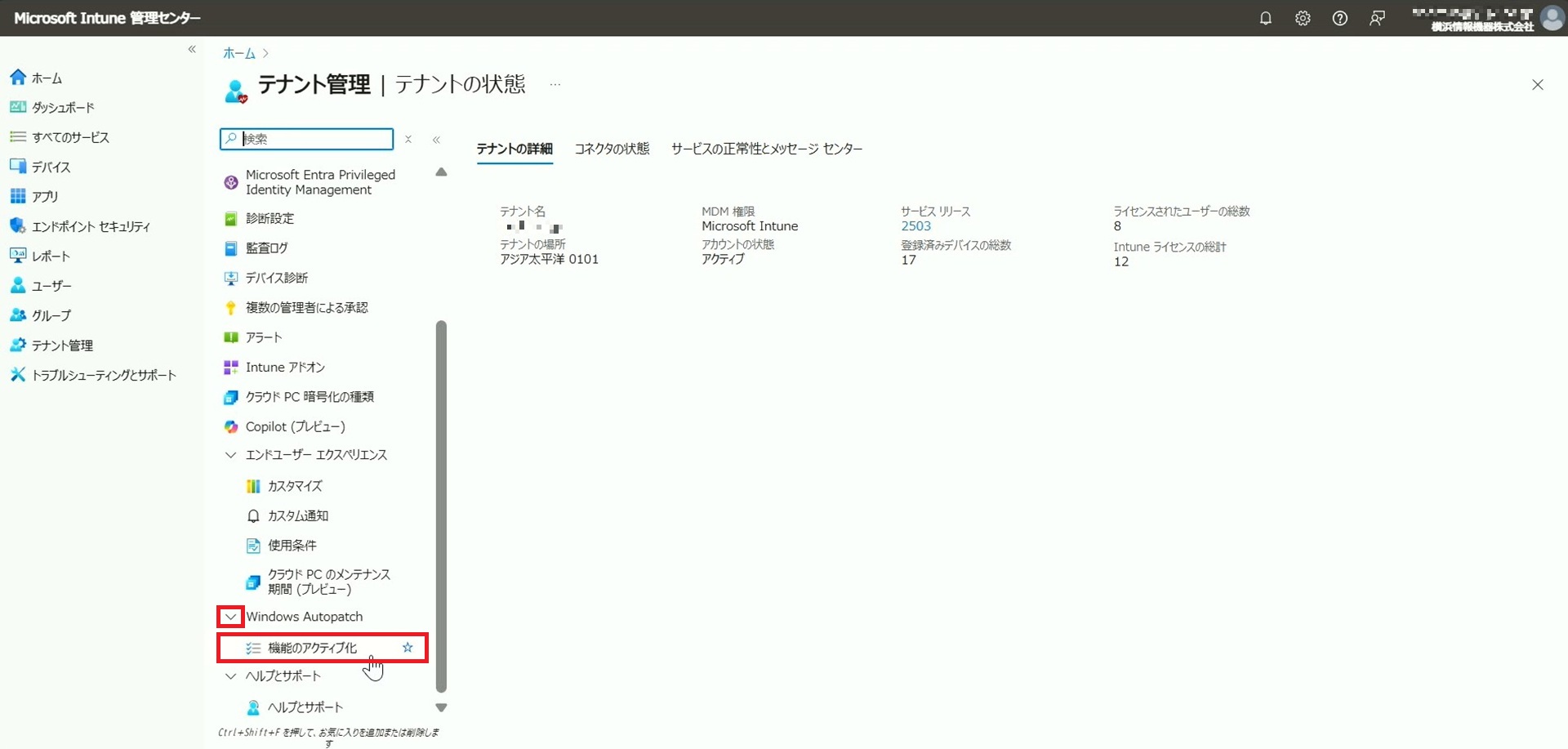Click Microsoft Entra Privileged Identity Management icon

point(231,182)
